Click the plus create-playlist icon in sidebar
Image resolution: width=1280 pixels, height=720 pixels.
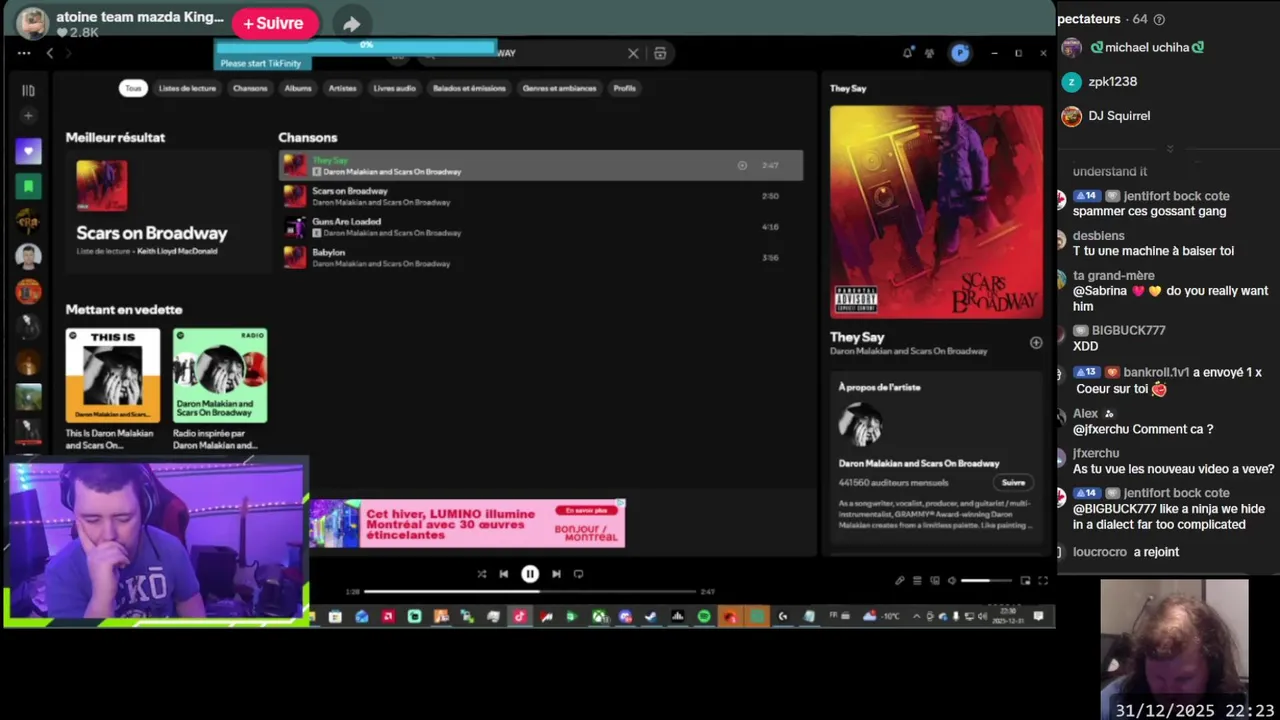tap(28, 116)
